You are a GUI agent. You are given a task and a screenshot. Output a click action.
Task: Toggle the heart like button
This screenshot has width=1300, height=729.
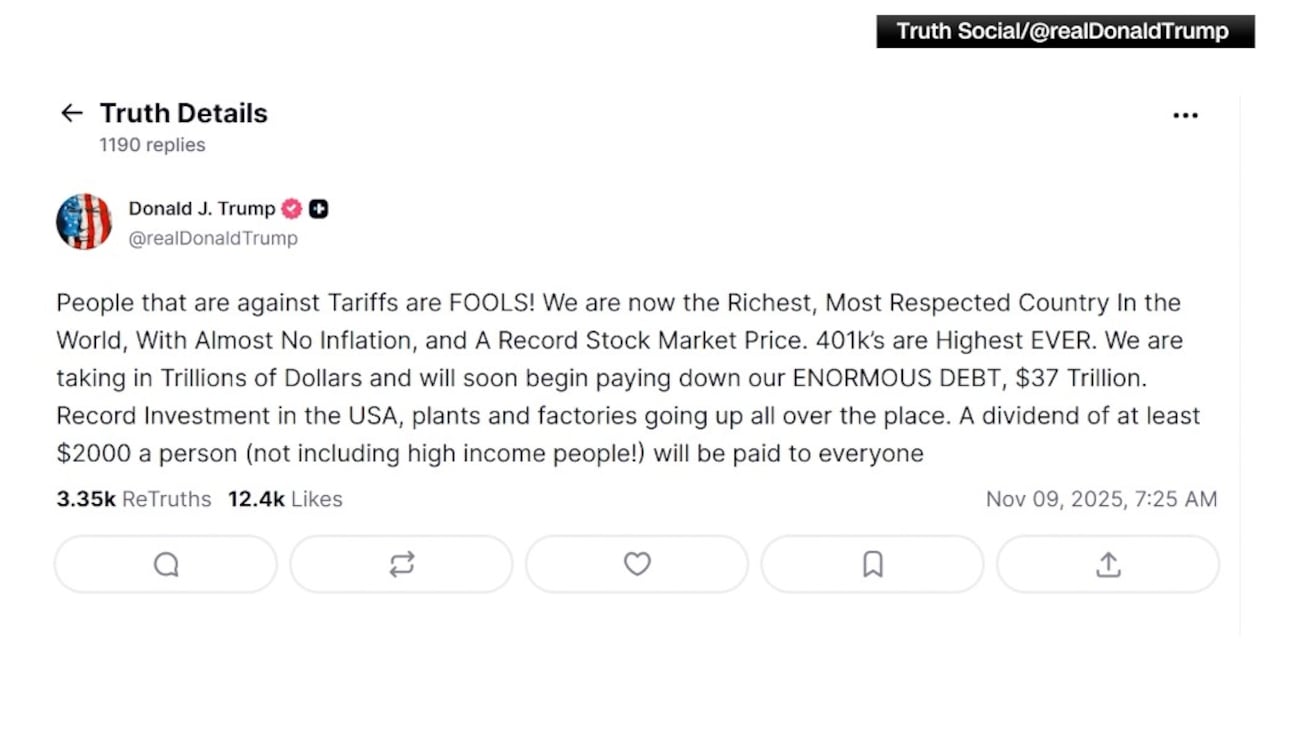click(x=637, y=565)
